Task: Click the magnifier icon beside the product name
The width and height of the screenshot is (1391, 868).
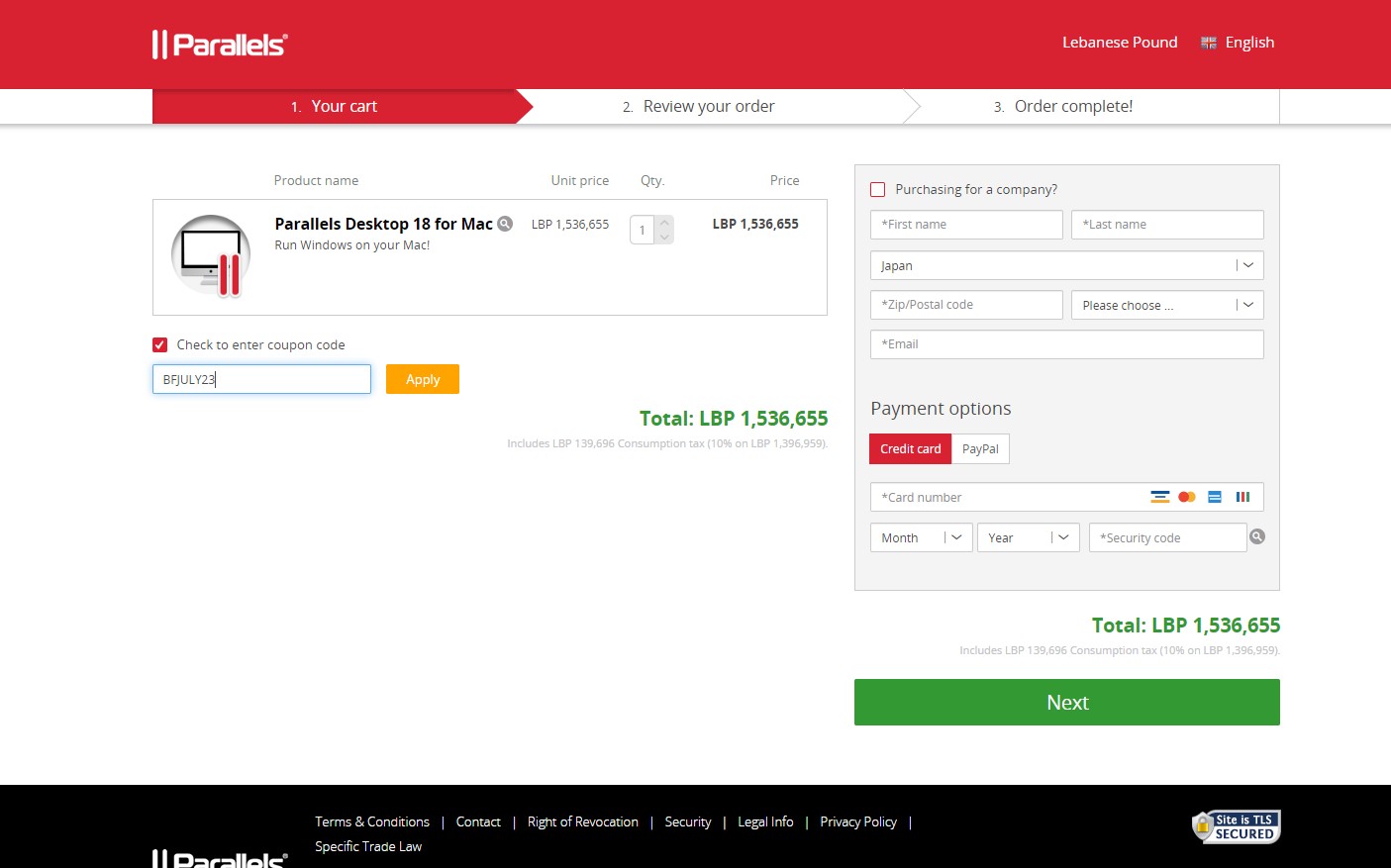Action: pyautogui.click(x=505, y=224)
